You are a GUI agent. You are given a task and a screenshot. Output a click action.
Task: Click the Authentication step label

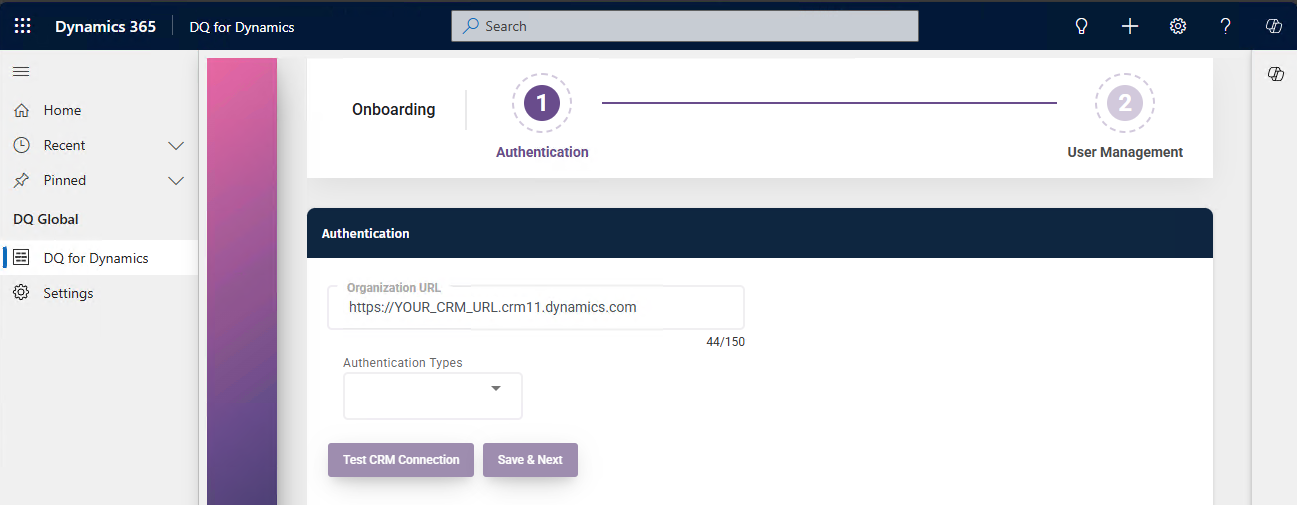[542, 152]
